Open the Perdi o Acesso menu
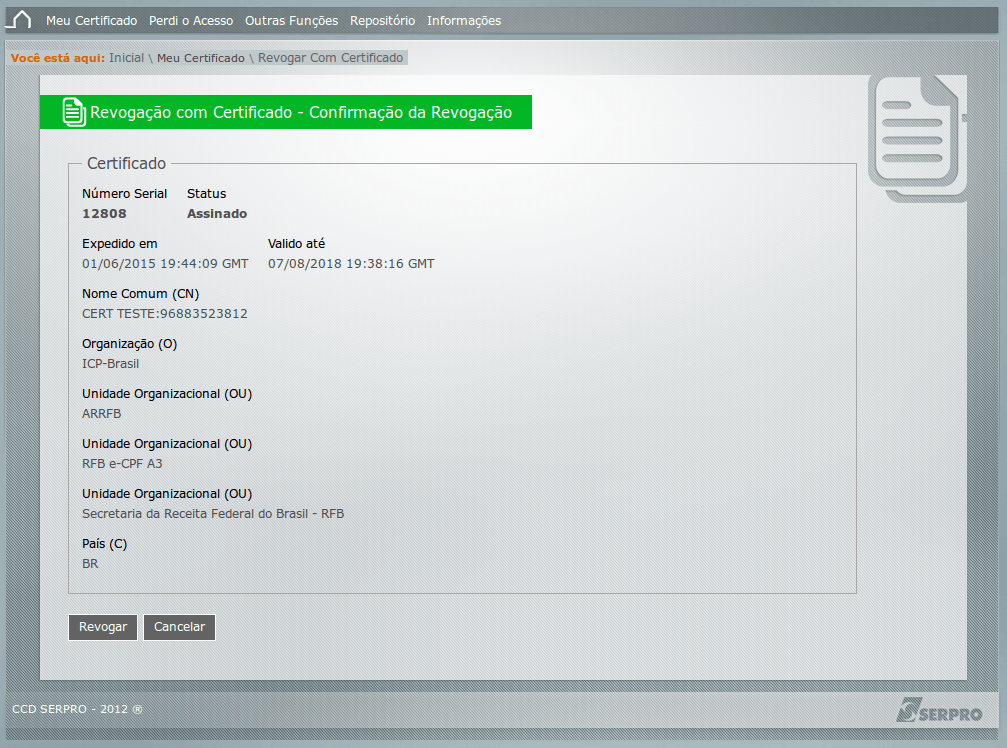1007x748 pixels. [x=191, y=21]
